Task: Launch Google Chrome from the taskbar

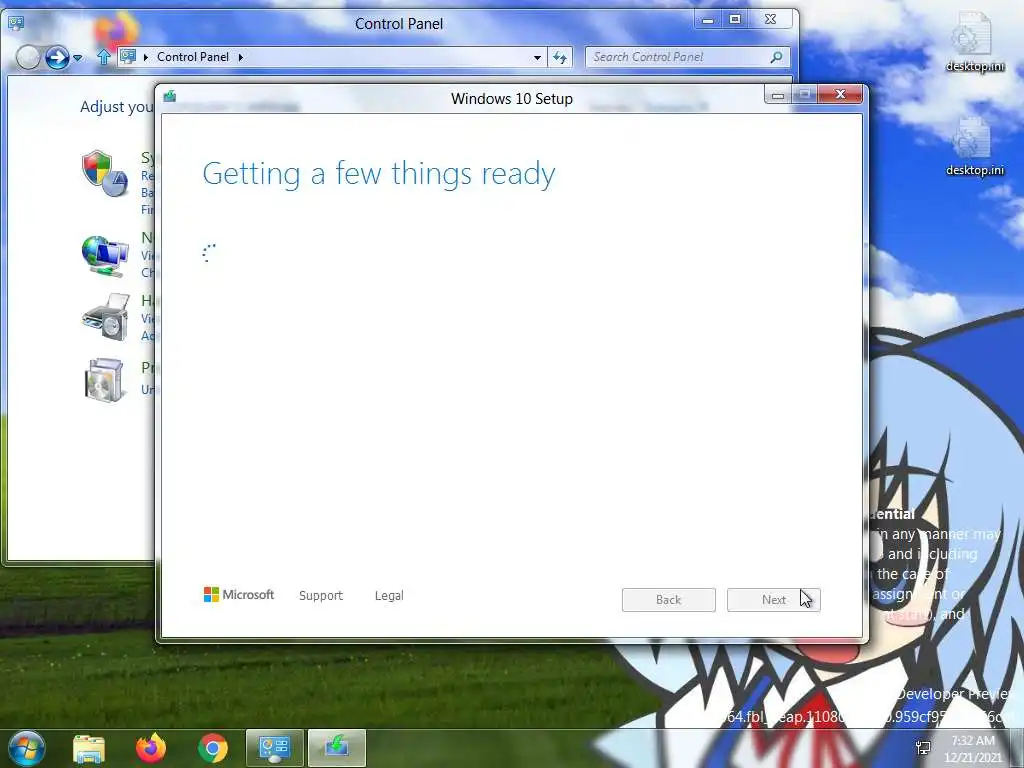Action: (213, 748)
